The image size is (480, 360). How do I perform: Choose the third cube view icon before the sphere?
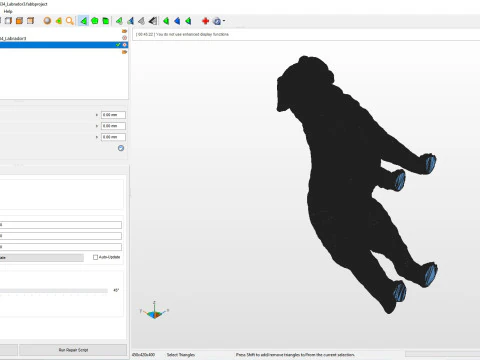[x=30, y=21]
